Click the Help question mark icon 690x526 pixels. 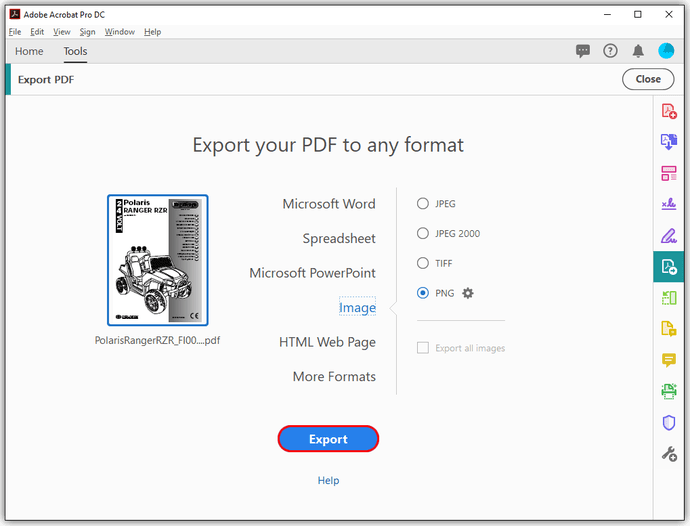click(610, 51)
